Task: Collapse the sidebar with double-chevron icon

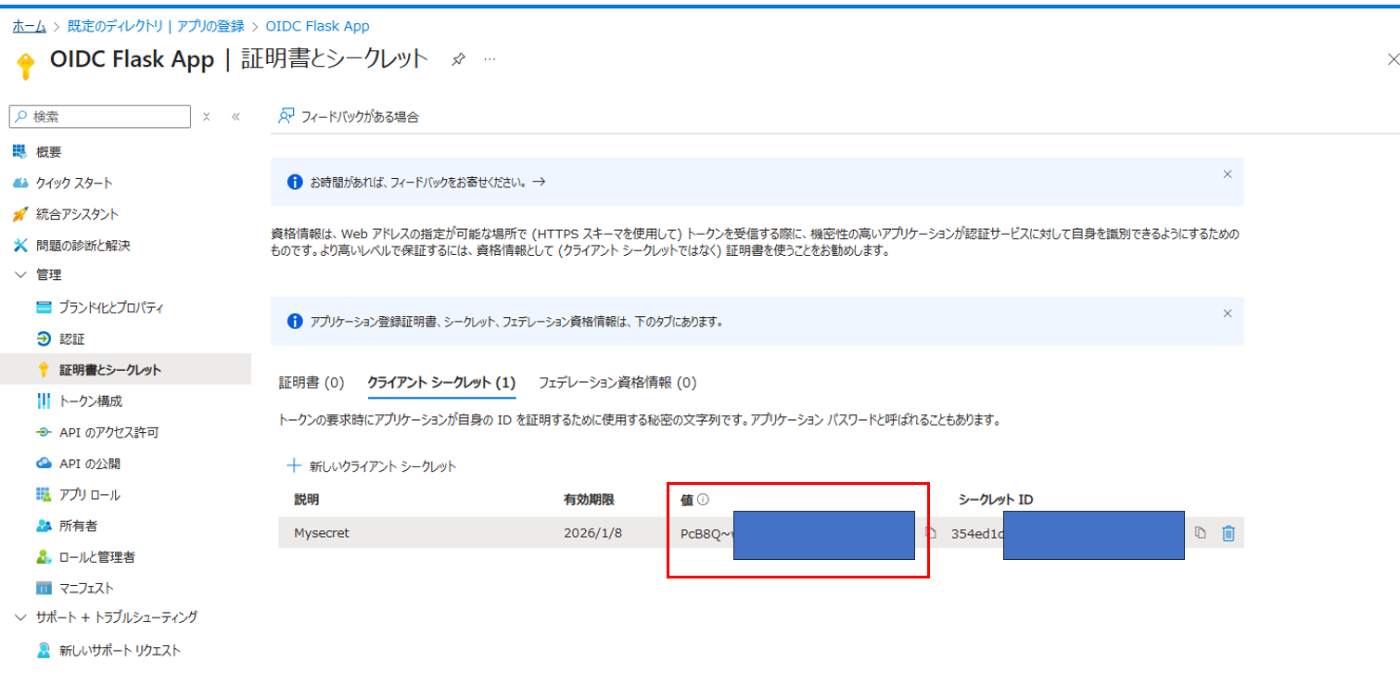Action: pos(236,116)
